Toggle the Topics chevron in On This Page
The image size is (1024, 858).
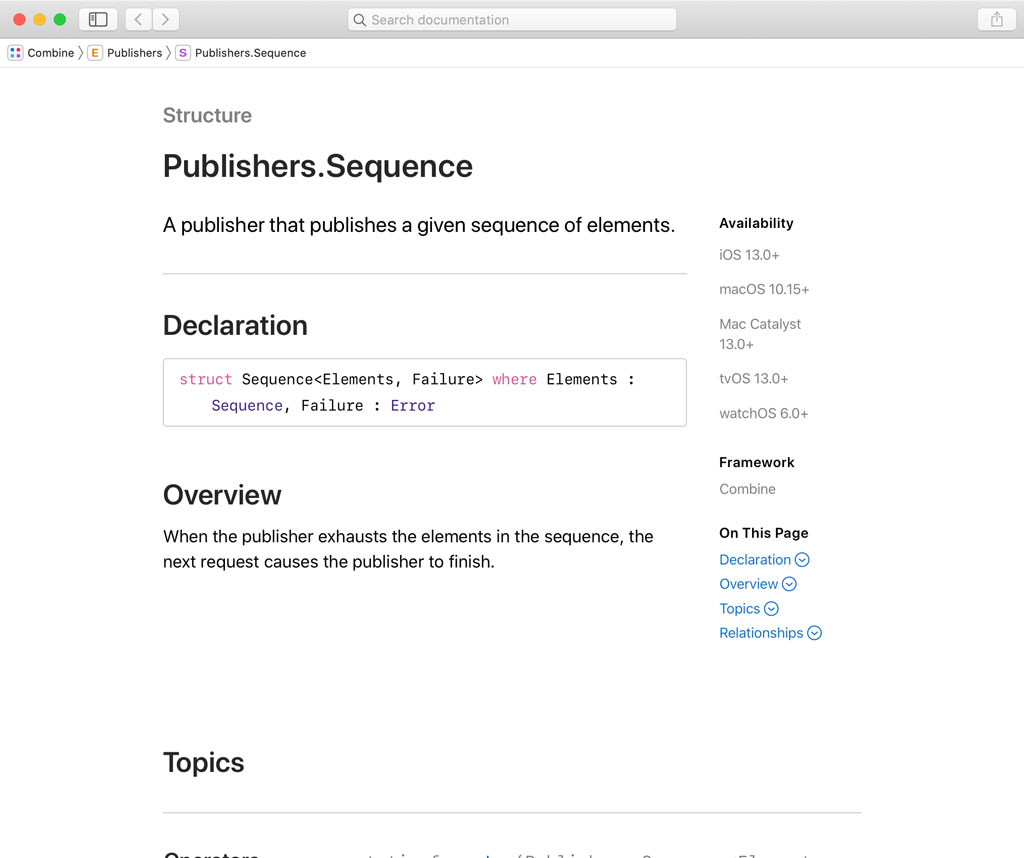771,608
